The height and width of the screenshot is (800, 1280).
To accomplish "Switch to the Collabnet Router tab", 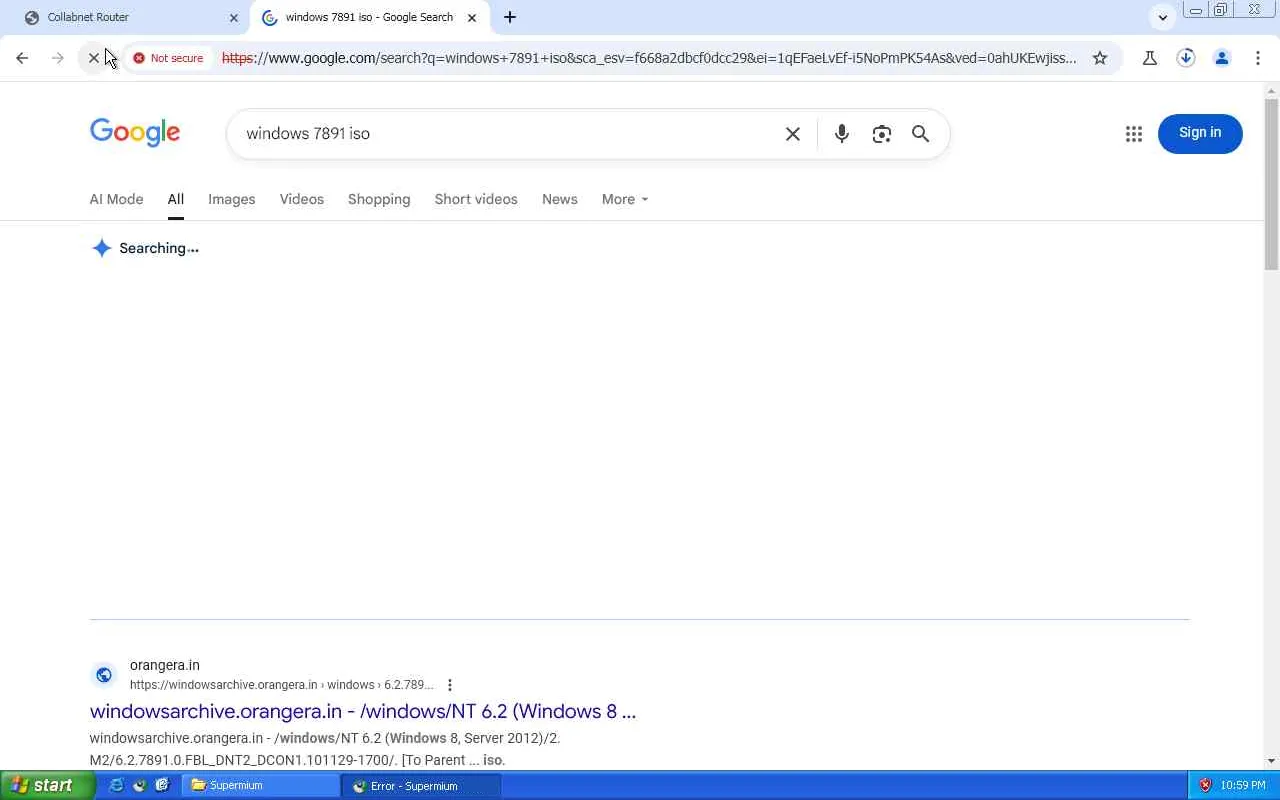I will coord(130,17).
